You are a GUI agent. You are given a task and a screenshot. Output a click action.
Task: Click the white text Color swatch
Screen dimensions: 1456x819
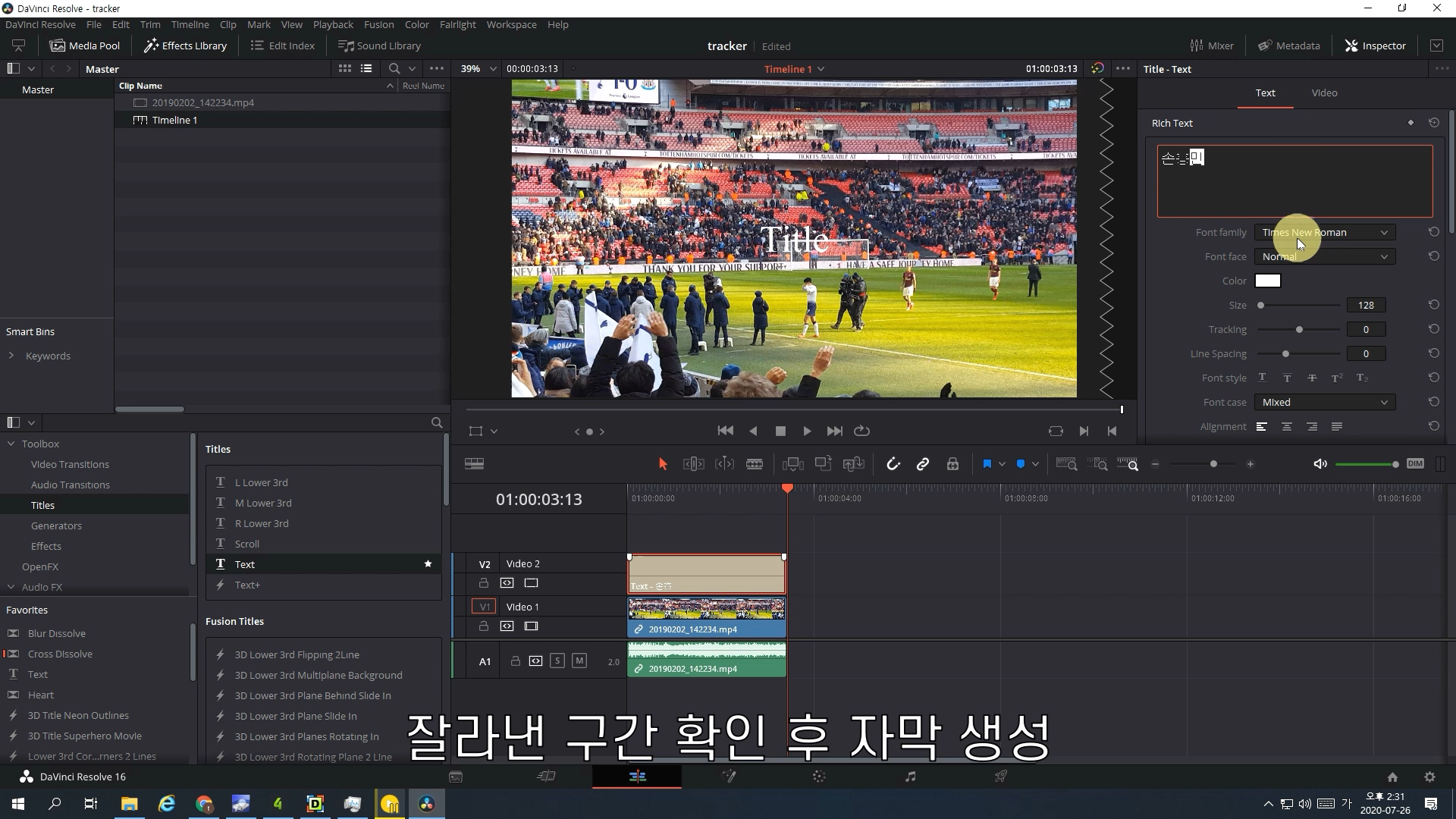point(1267,281)
